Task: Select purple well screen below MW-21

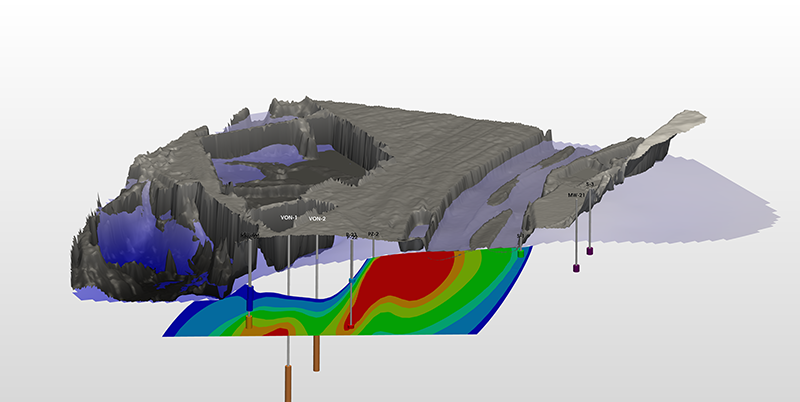Action: tap(576, 268)
